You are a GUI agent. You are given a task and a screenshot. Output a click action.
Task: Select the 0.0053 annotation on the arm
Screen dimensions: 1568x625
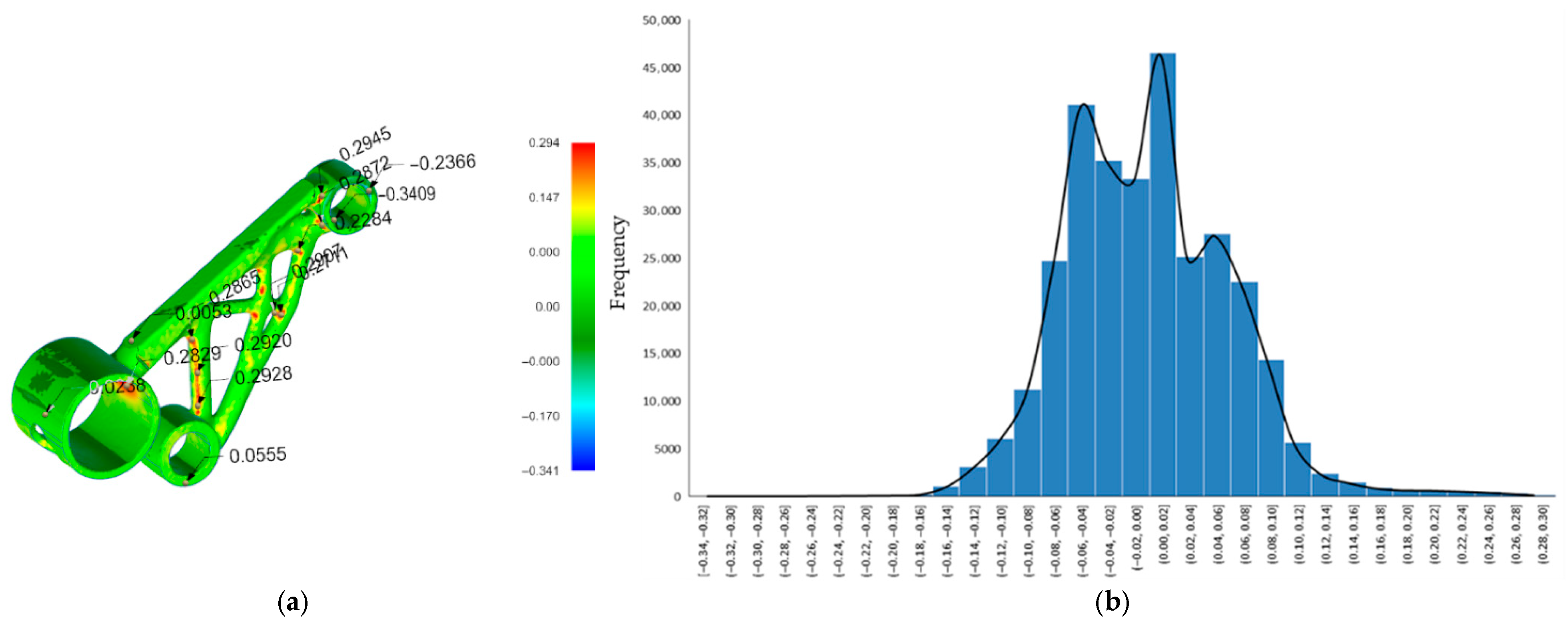click(203, 313)
